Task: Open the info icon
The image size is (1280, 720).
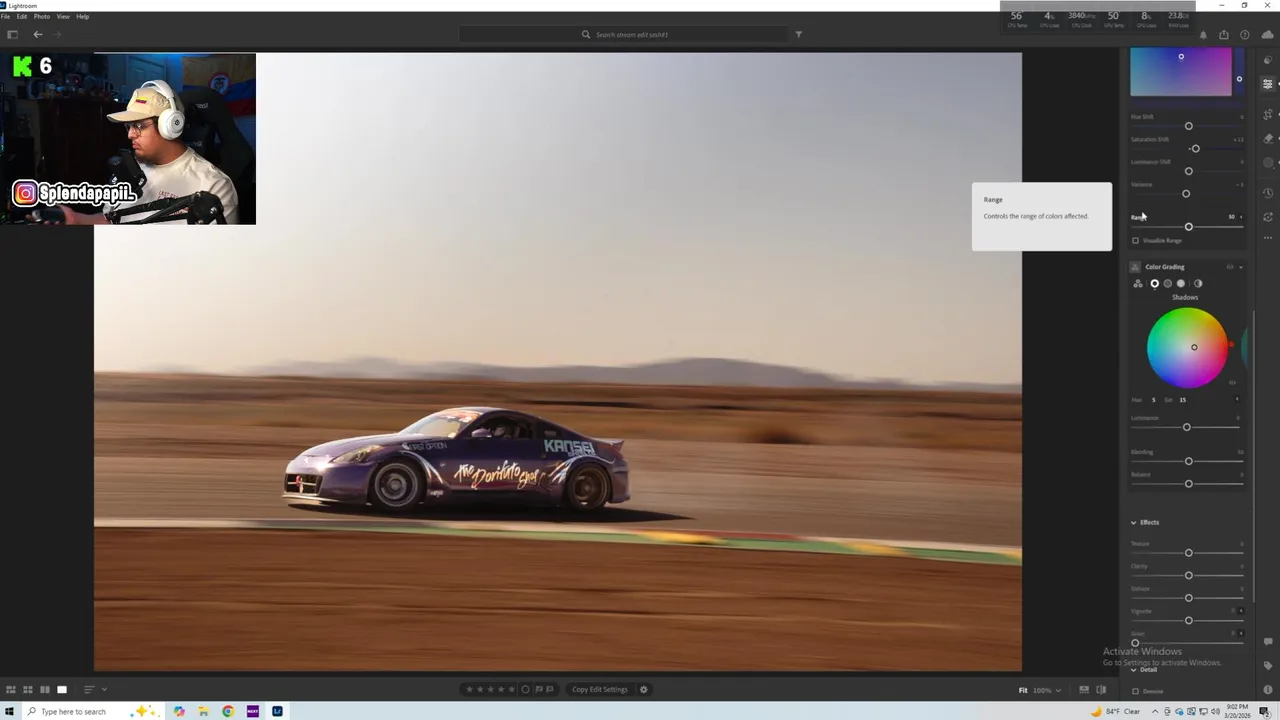Action: [1268, 689]
